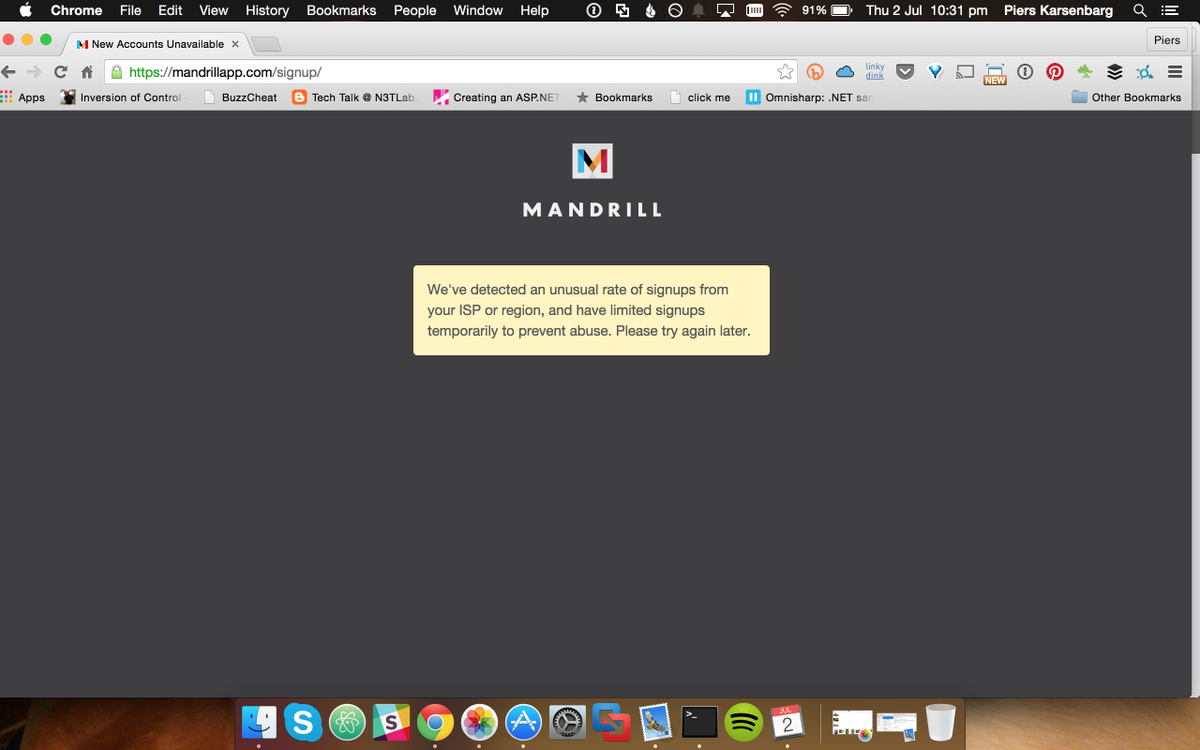Screen dimensions: 1200x750
Task: Launch Atom editor from the dock
Action: coord(347,721)
